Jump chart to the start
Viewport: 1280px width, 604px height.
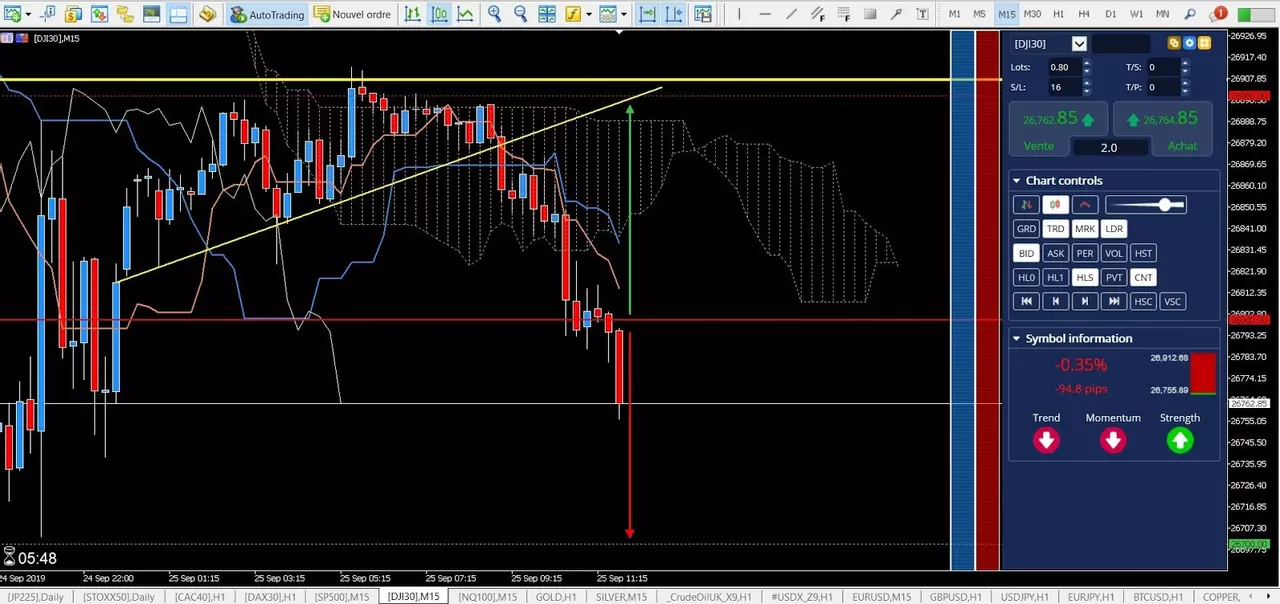point(1026,301)
